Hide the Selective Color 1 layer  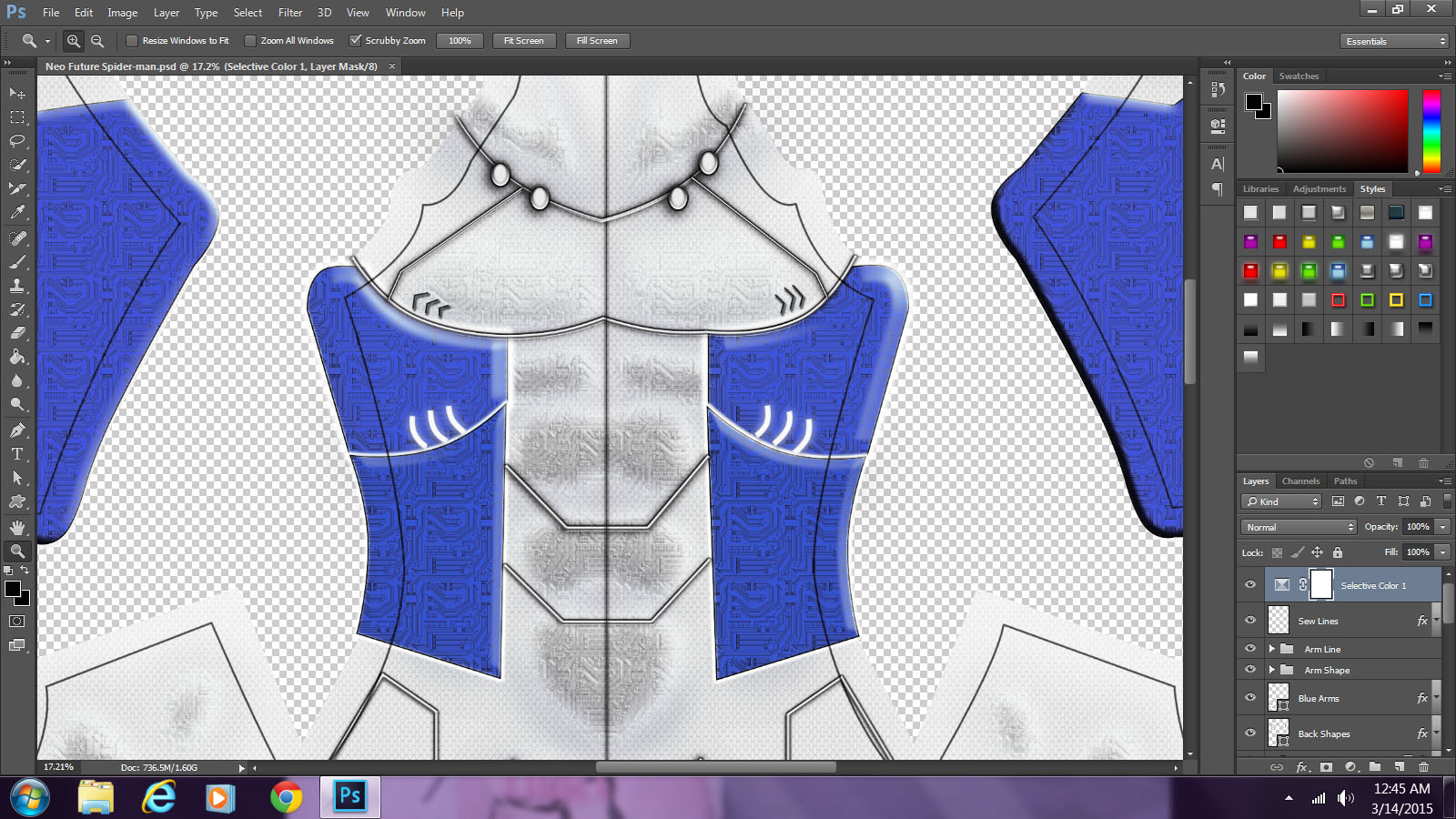point(1250,585)
